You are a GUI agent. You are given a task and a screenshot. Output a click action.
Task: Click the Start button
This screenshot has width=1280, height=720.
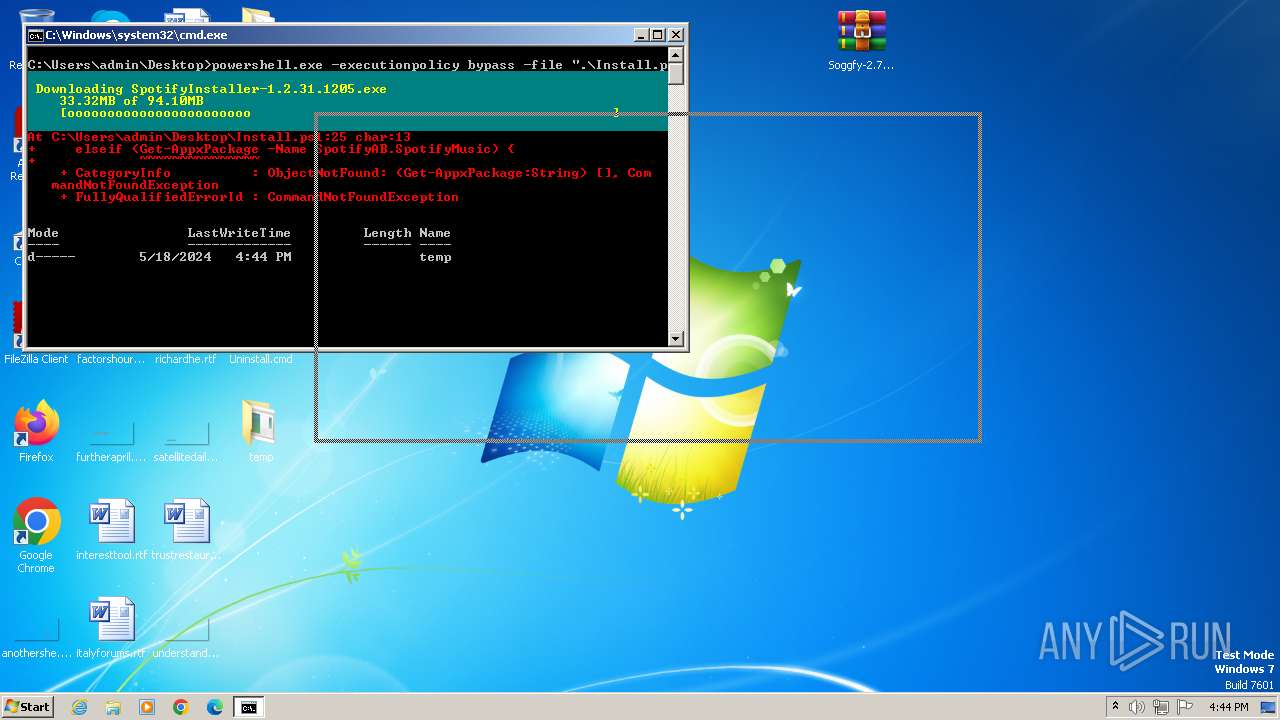pos(27,707)
